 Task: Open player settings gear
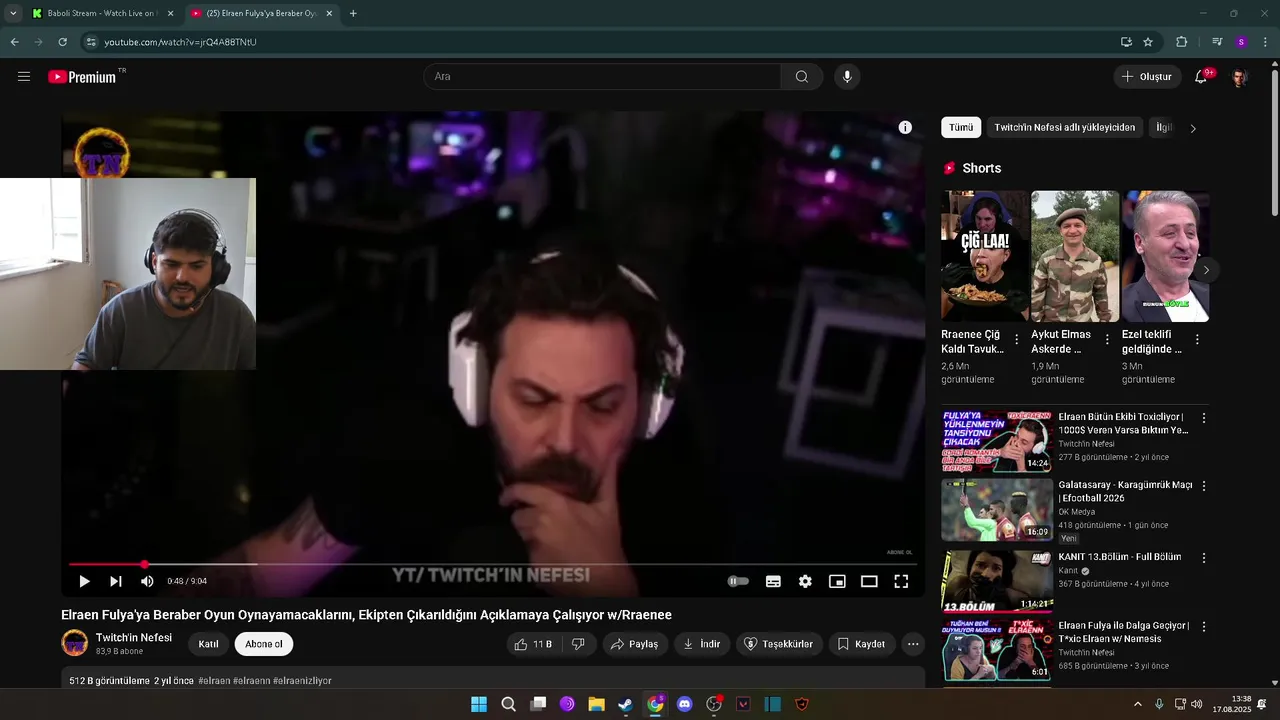[x=805, y=581]
